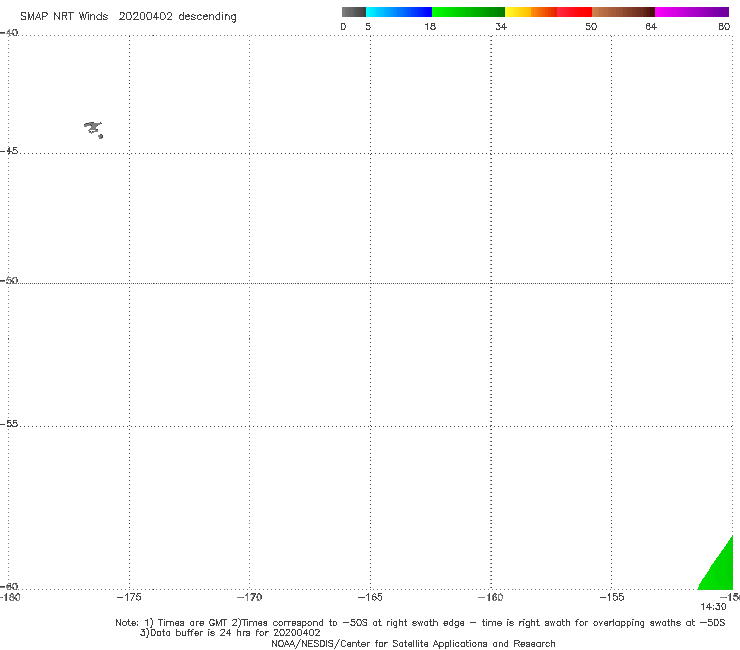Click the 'Note: 1) Times are GMT' line
Viewport: 740px width, 650px height.
coord(420,623)
